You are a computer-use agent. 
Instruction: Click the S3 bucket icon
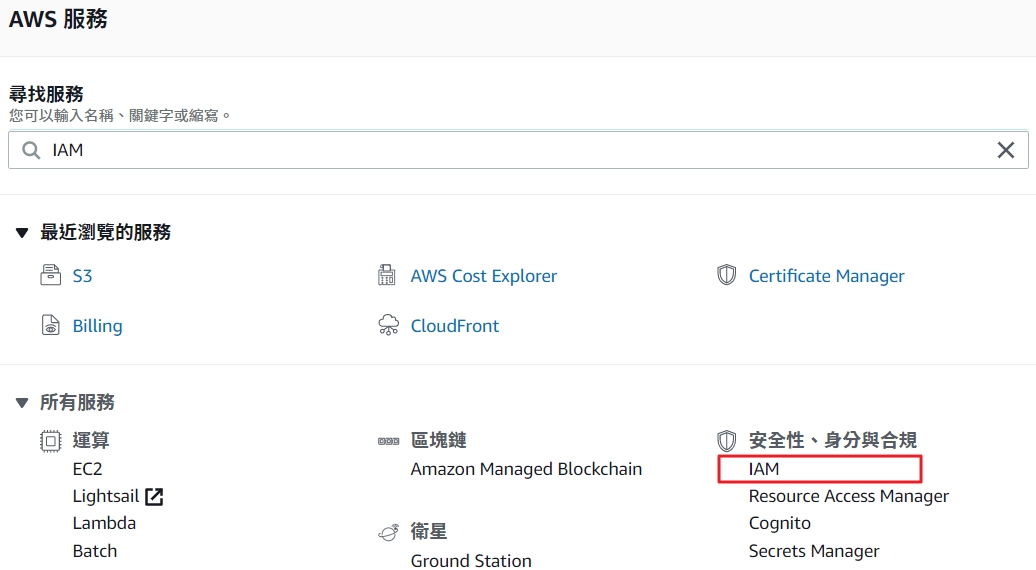coord(51,275)
